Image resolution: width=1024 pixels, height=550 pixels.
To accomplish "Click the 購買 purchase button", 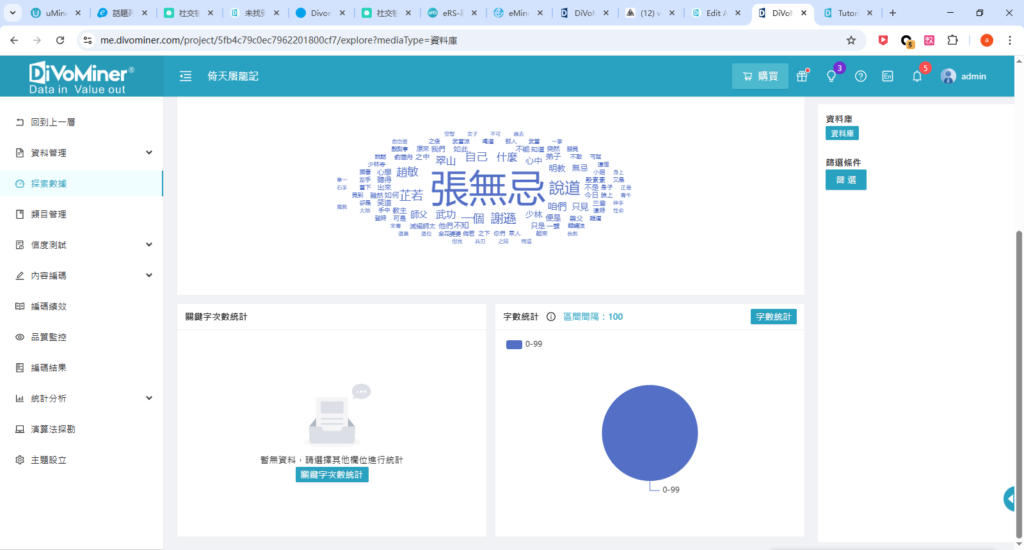I will tap(759, 76).
